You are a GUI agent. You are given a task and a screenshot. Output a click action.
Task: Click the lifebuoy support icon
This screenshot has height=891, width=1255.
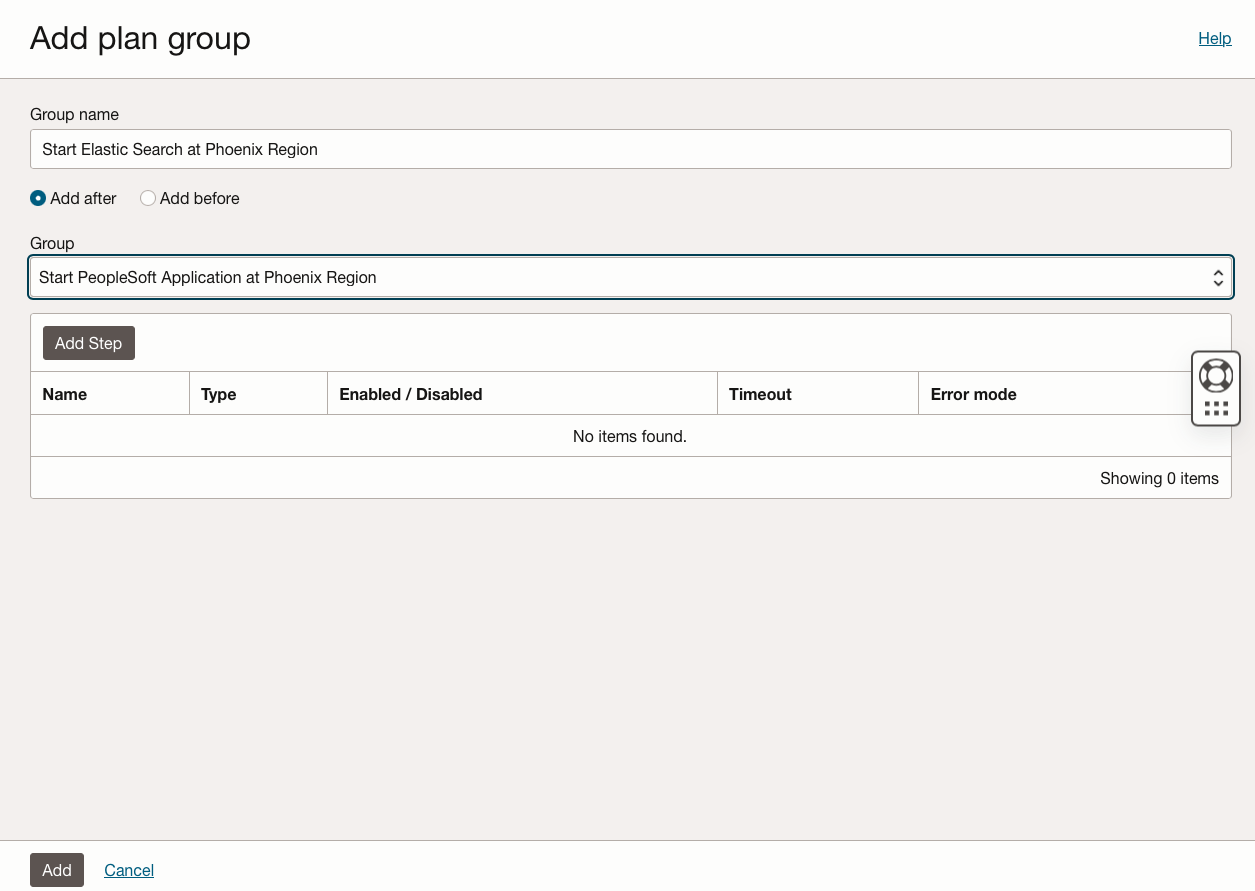(1216, 375)
